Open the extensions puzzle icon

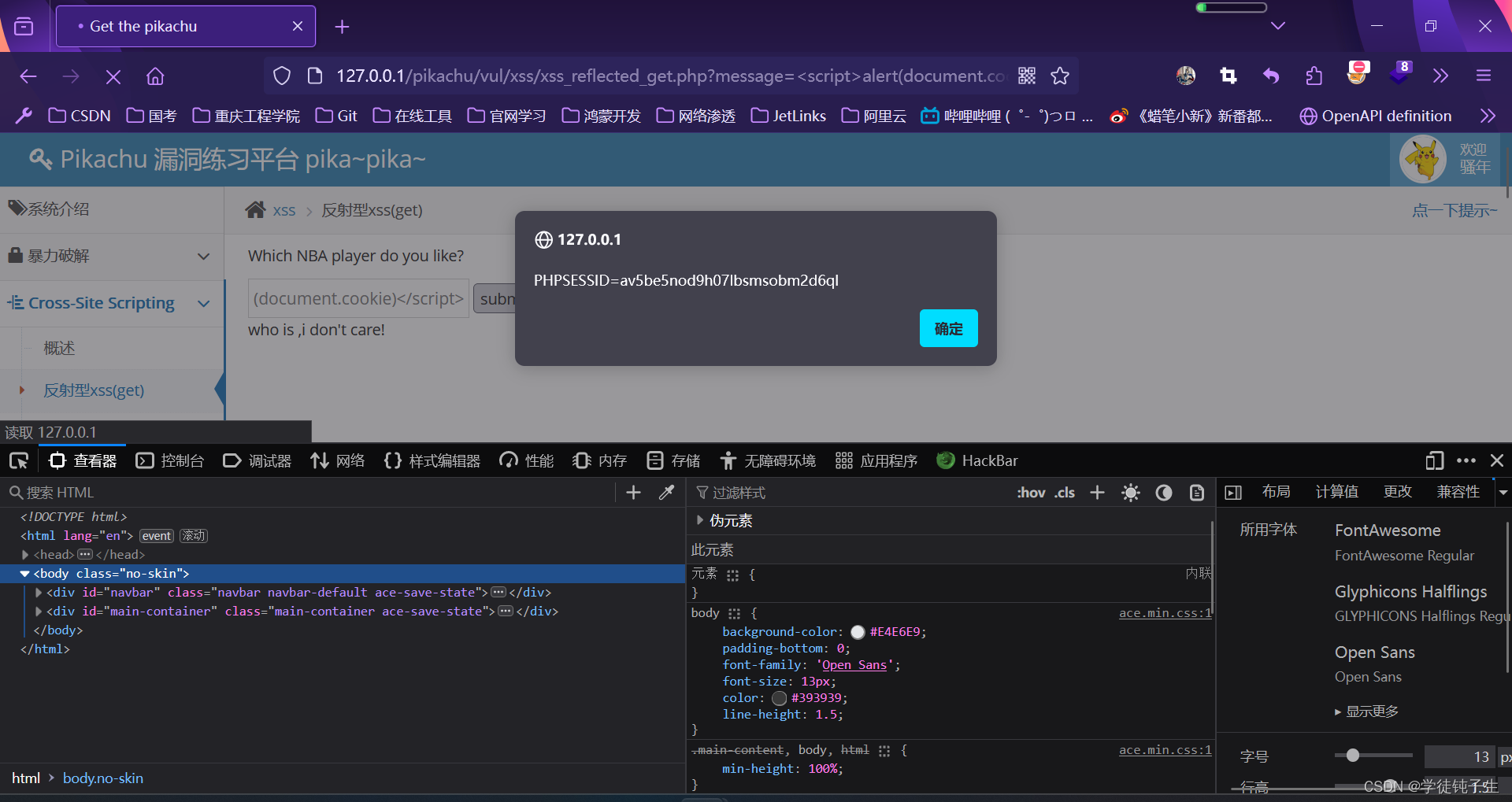pos(1314,76)
